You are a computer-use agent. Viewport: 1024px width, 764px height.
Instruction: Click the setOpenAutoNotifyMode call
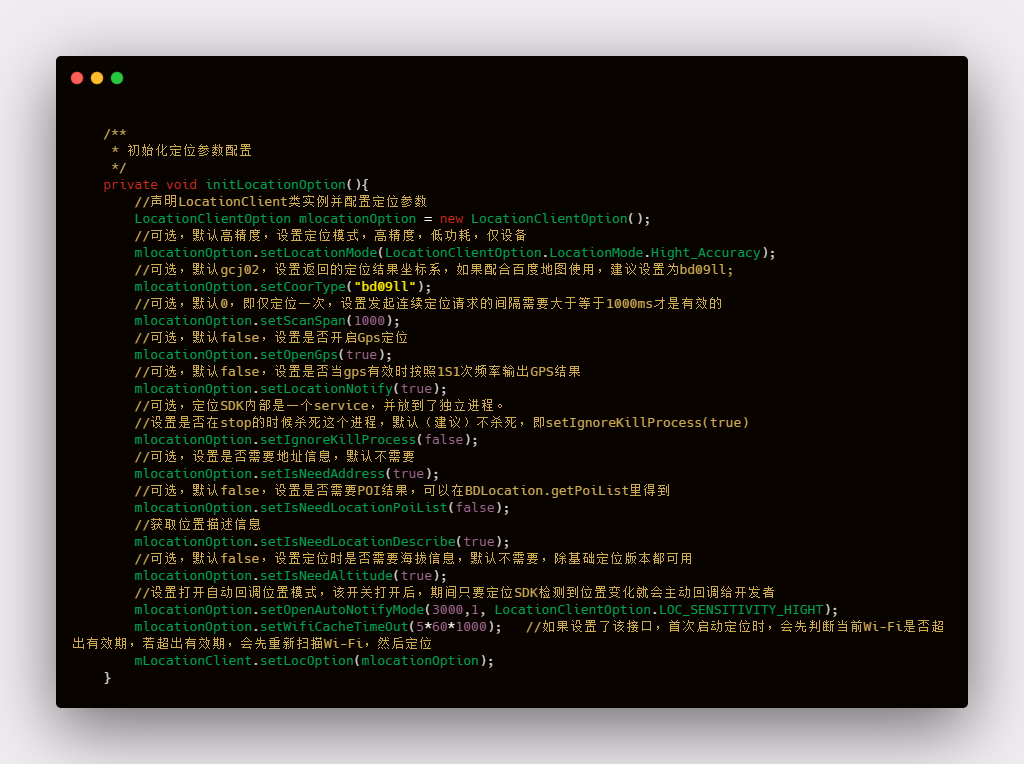click(342, 609)
